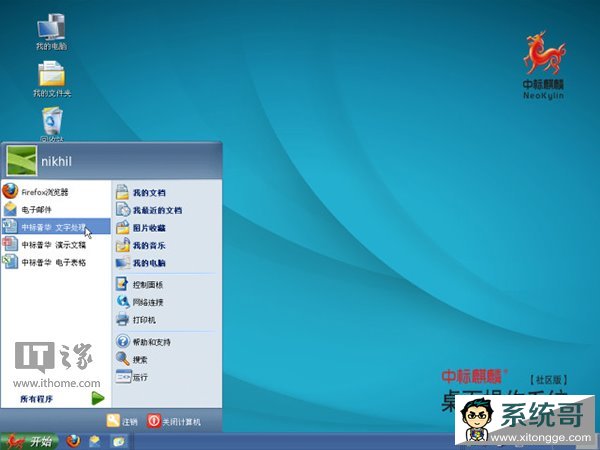This screenshot has width=600, height=450.
Task: Open 电子邮件 in the start menu
Action: pos(56,209)
